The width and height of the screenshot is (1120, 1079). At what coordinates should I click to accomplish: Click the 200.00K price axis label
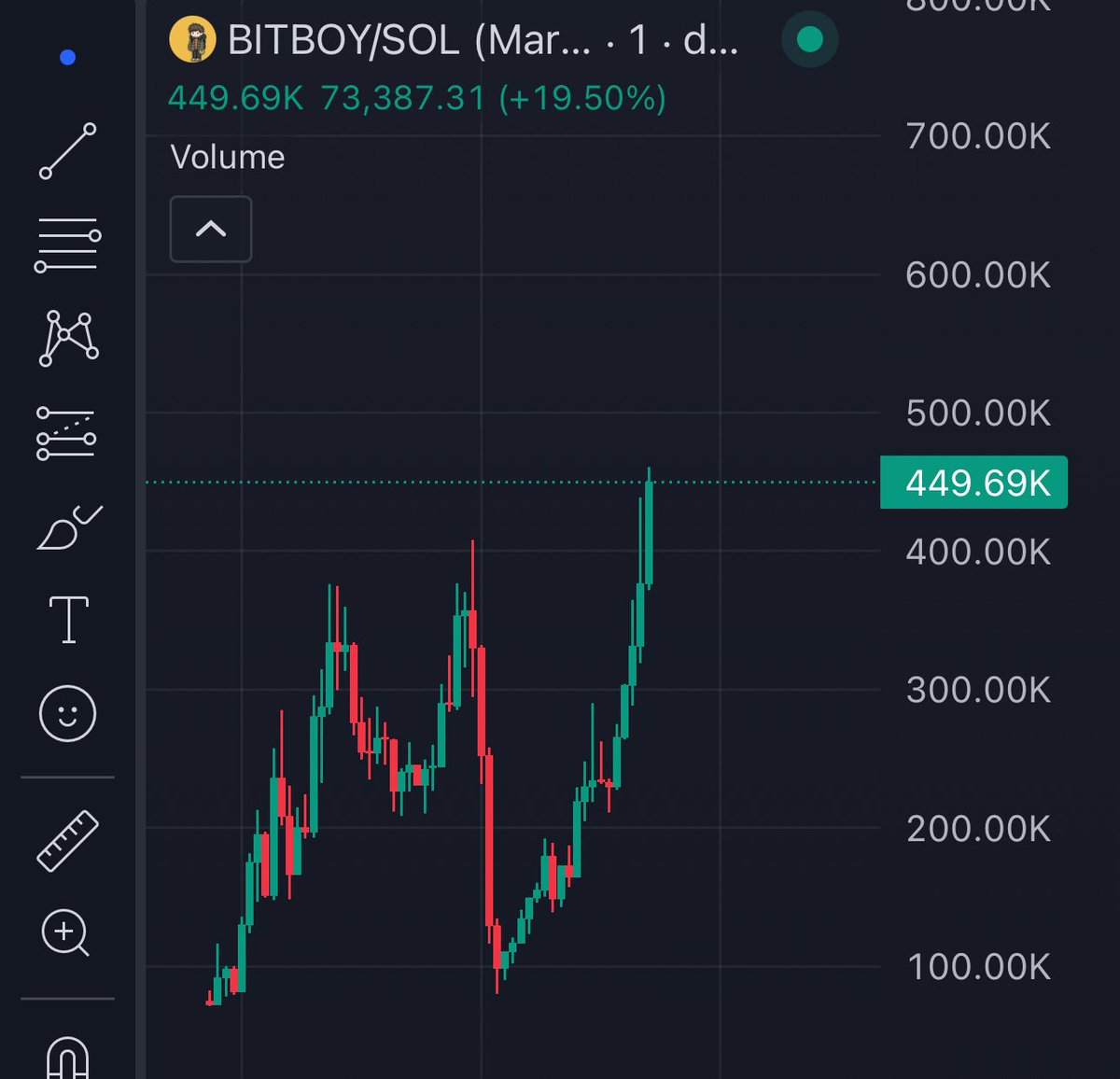[978, 829]
